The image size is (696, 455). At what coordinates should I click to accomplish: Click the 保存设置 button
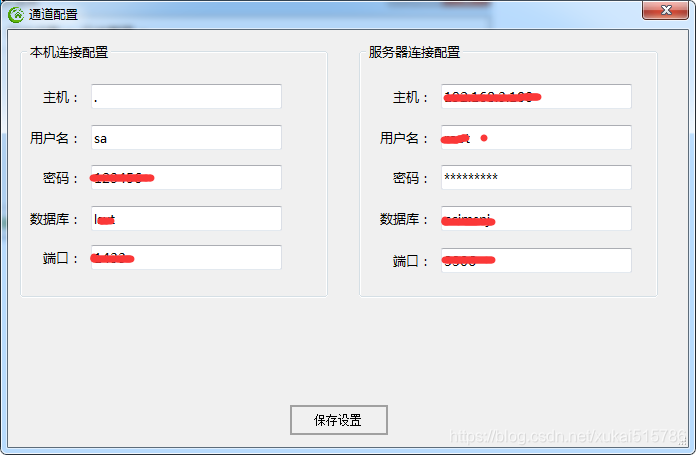(x=339, y=420)
